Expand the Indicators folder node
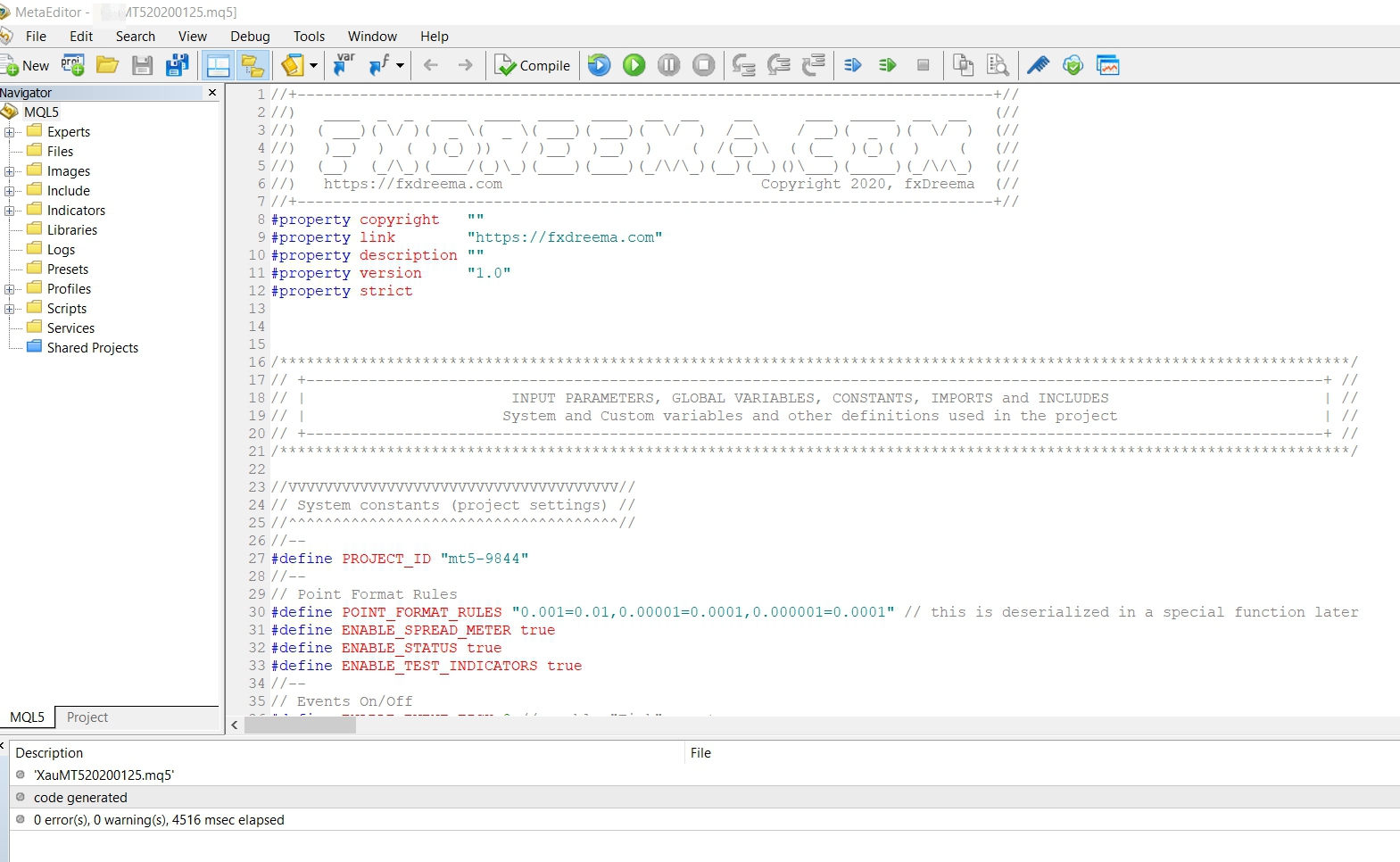1400x862 pixels. [9, 211]
